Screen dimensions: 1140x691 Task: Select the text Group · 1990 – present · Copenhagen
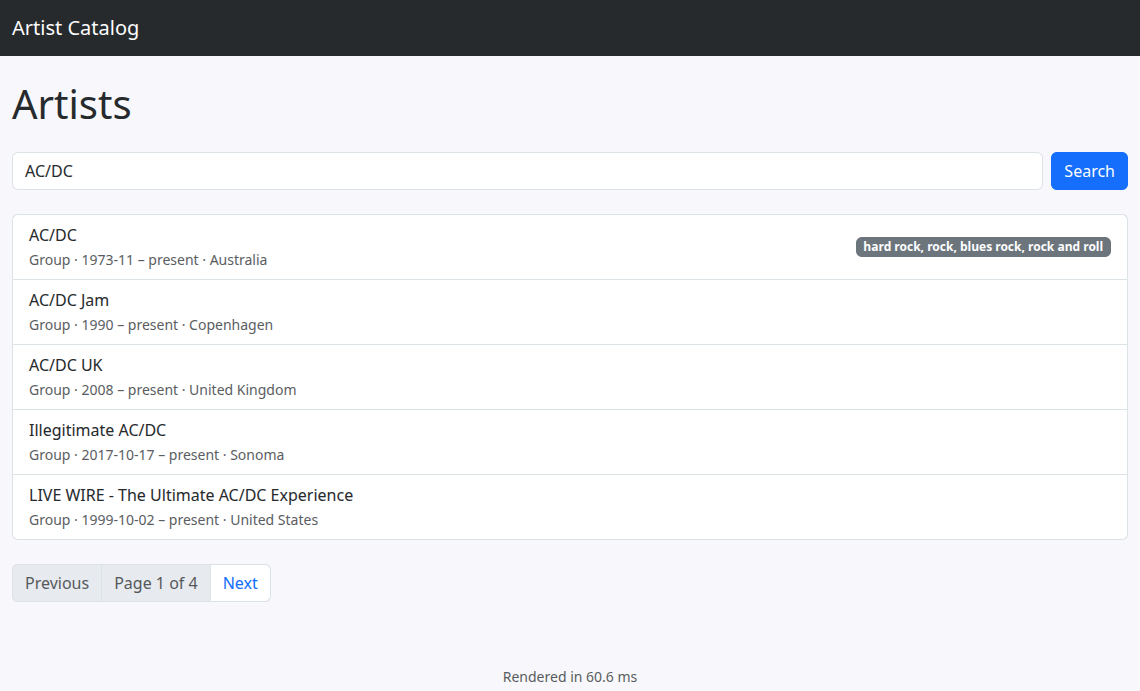(x=150, y=325)
